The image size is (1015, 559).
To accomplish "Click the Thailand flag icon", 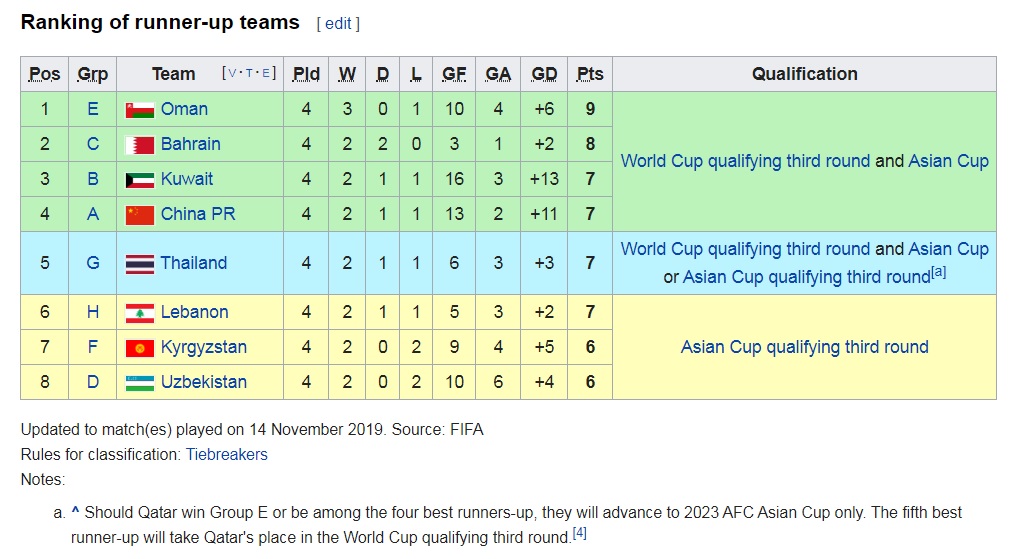I will point(140,263).
